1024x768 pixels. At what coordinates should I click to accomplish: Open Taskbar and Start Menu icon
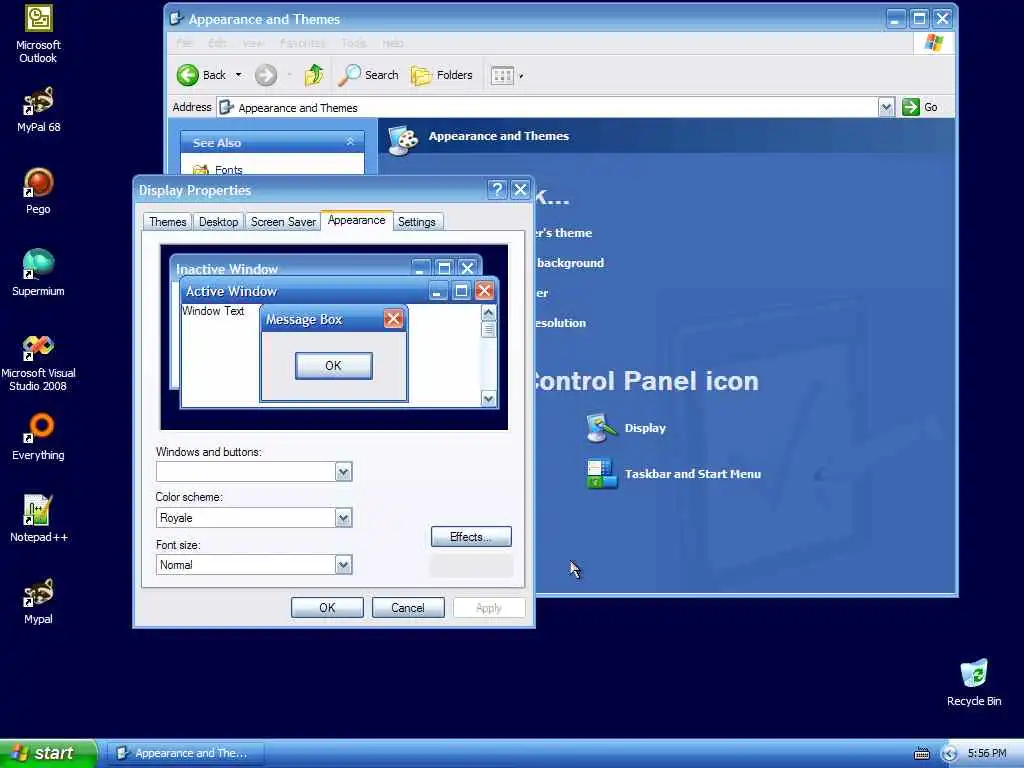(673, 474)
